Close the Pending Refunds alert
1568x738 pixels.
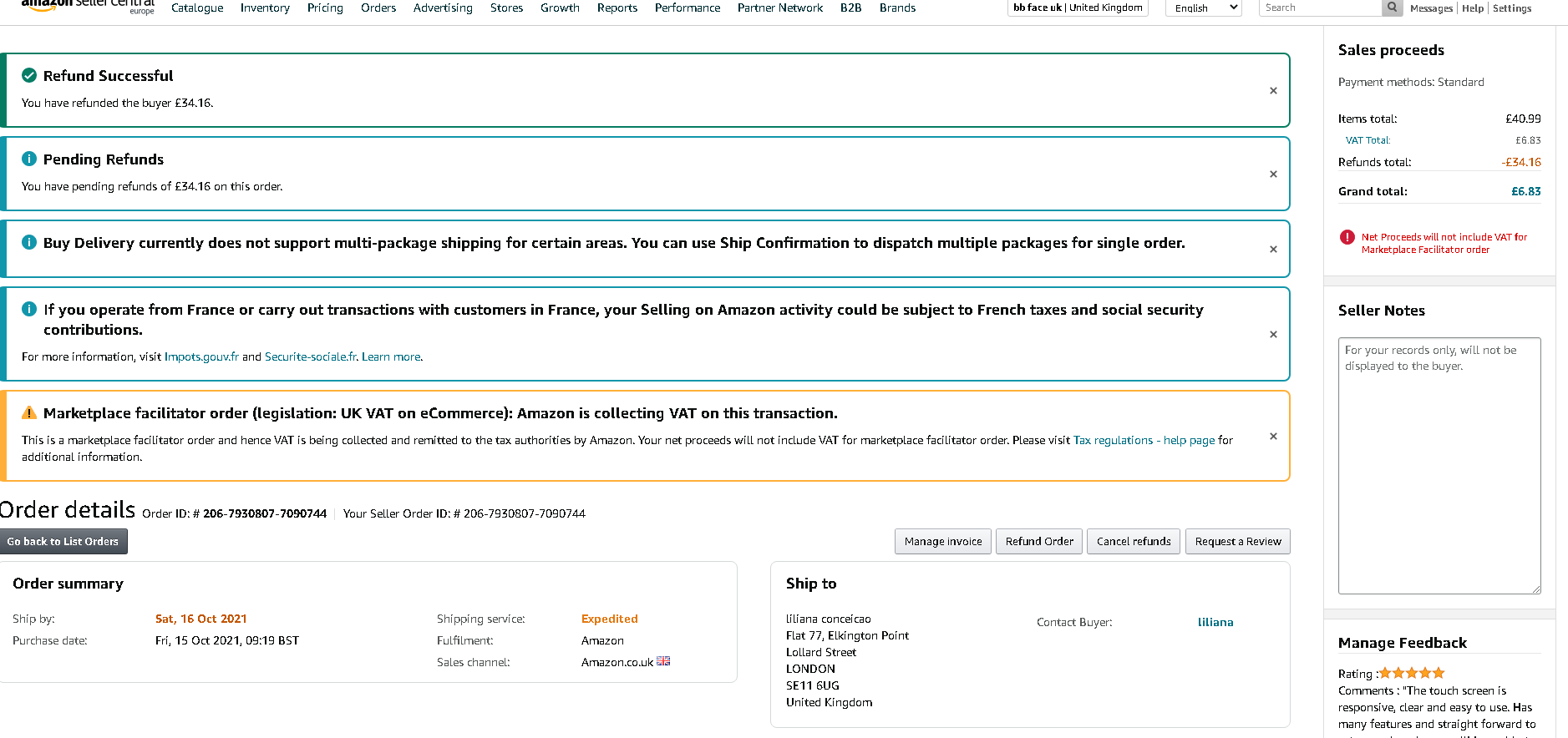tap(1273, 174)
